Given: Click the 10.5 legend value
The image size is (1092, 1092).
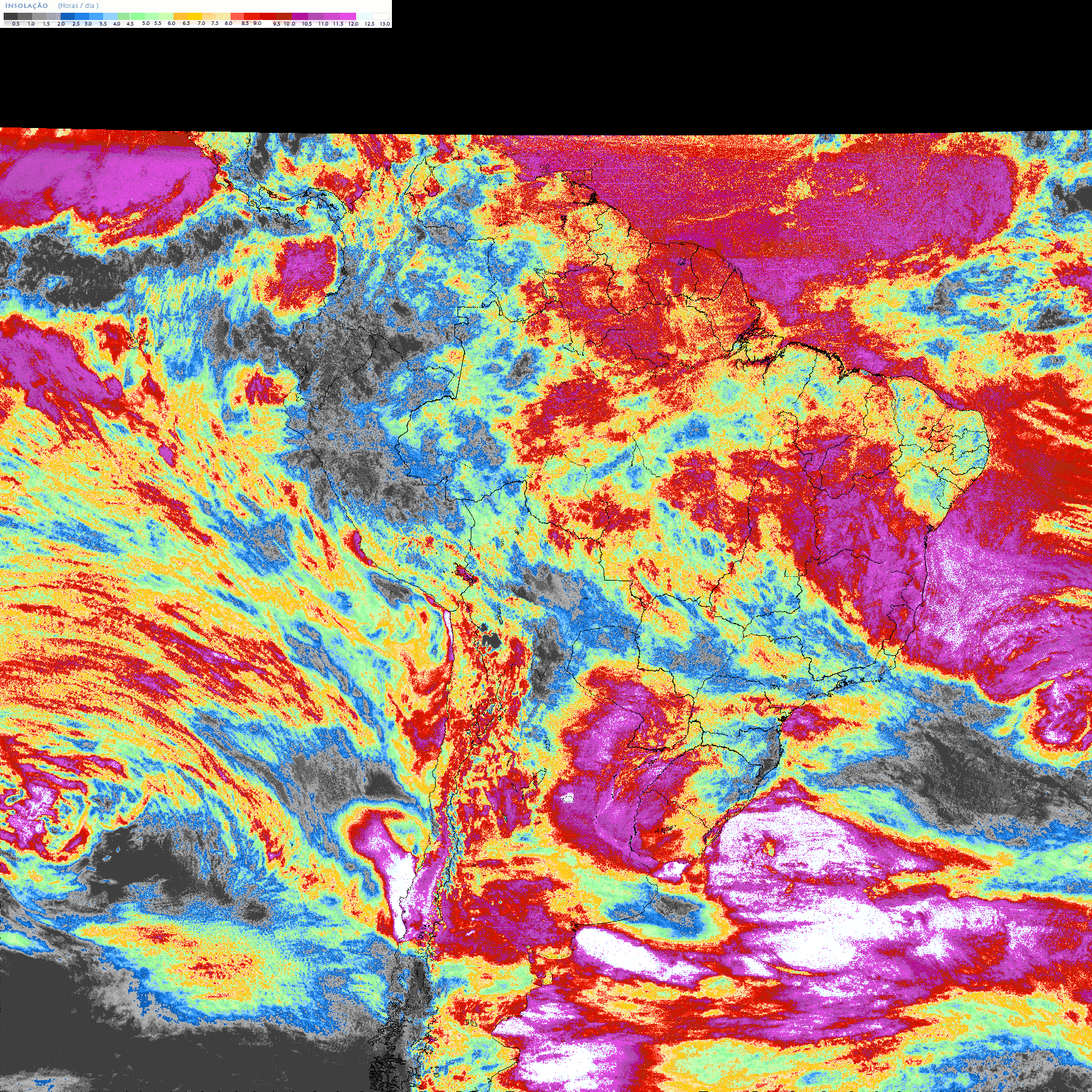Looking at the screenshot, I should pyautogui.click(x=307, y=24).
